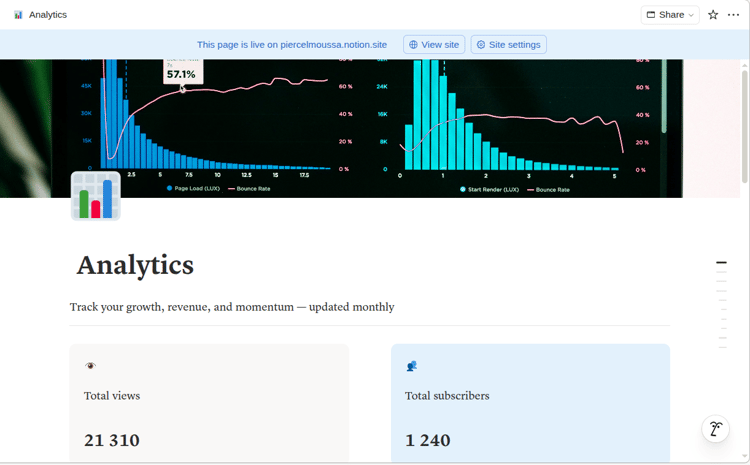This screenshot has width=750, height=465.
Task: Click the subscribers icon in the blue card
Action: coord(411,366)
